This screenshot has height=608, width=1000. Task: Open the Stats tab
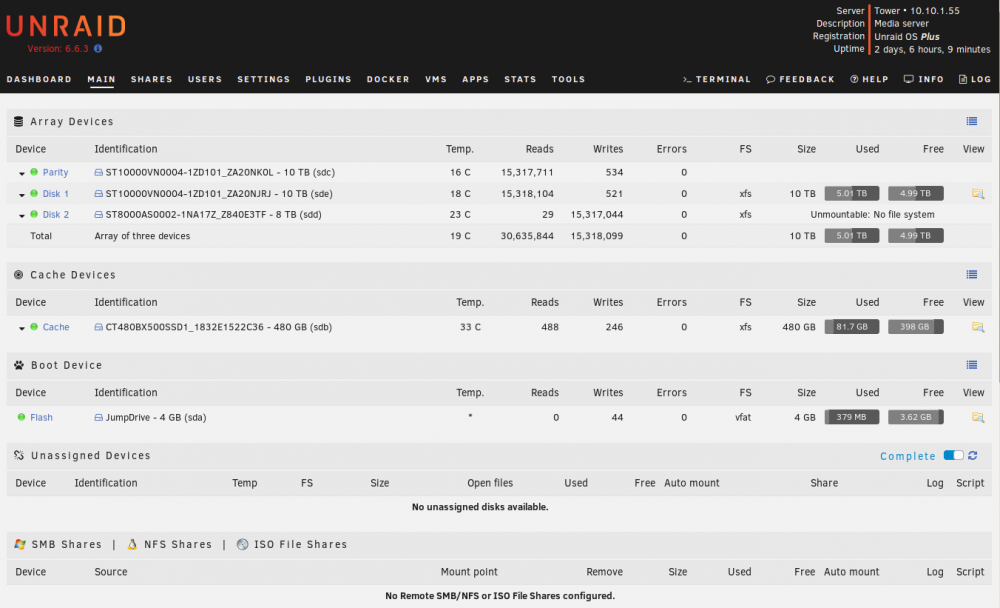point(520,79)
